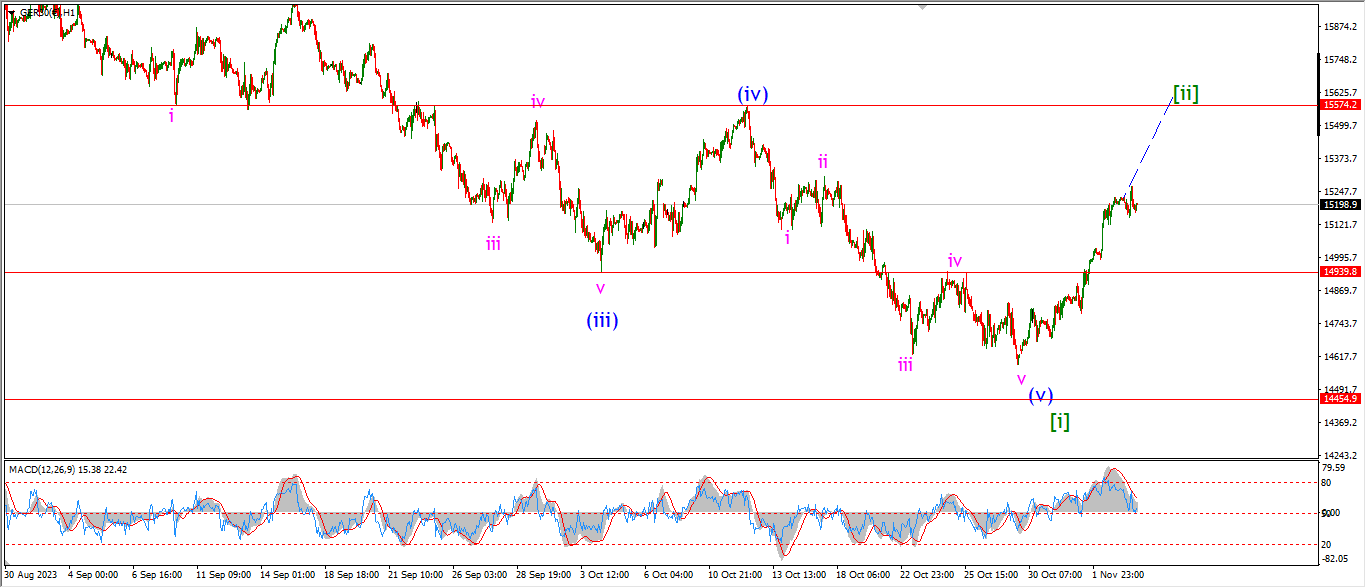This screenshot has width=1366, height=588.
Task: Click the 10 Oct 21:00 time label
Action: 735,576
